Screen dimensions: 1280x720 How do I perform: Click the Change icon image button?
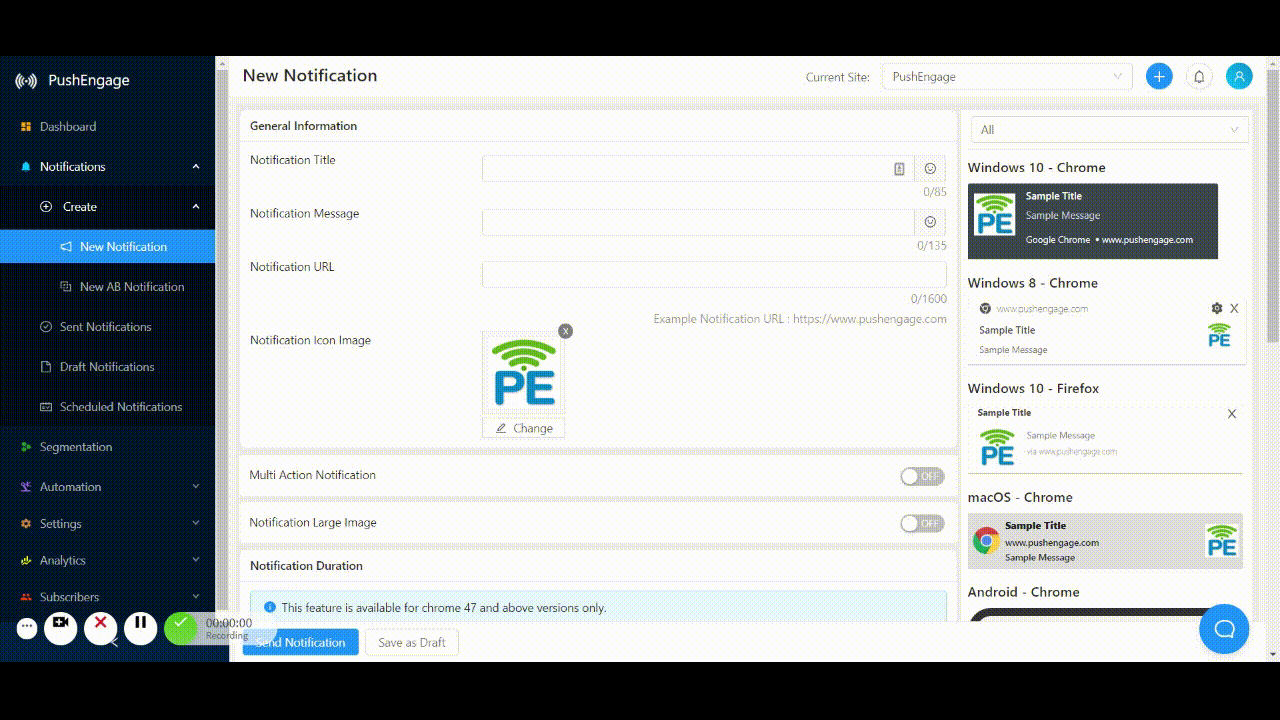tap(524, 428)
